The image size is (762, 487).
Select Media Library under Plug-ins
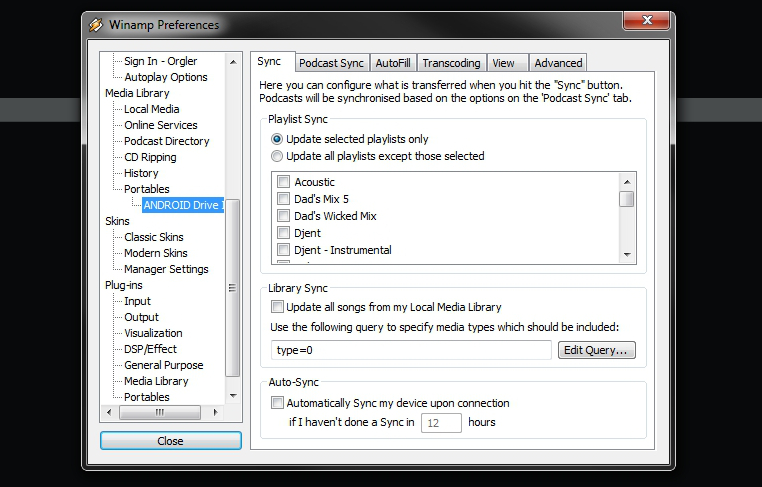tap(156, 382)
